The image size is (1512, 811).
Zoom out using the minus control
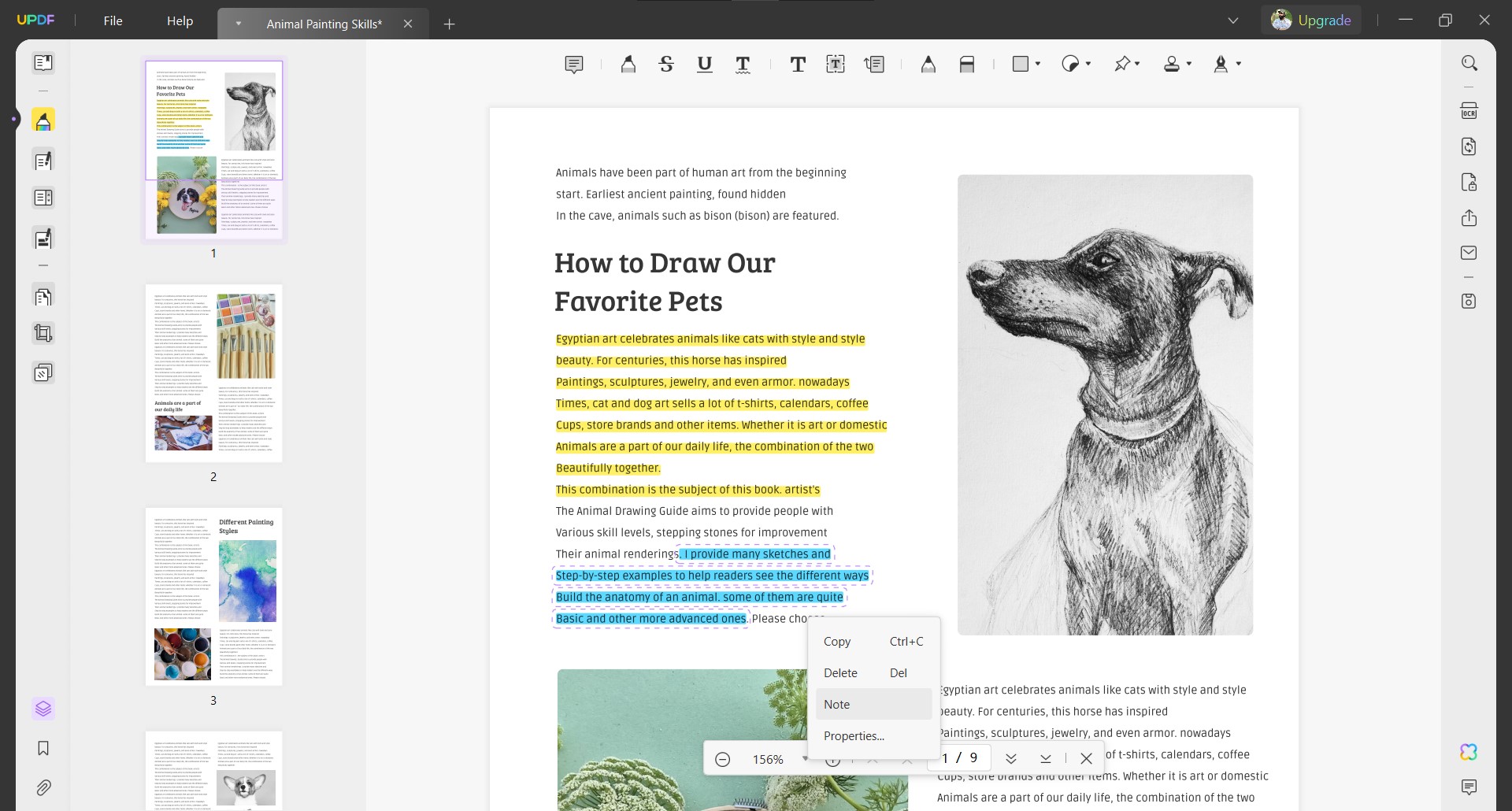pos(722,759)
